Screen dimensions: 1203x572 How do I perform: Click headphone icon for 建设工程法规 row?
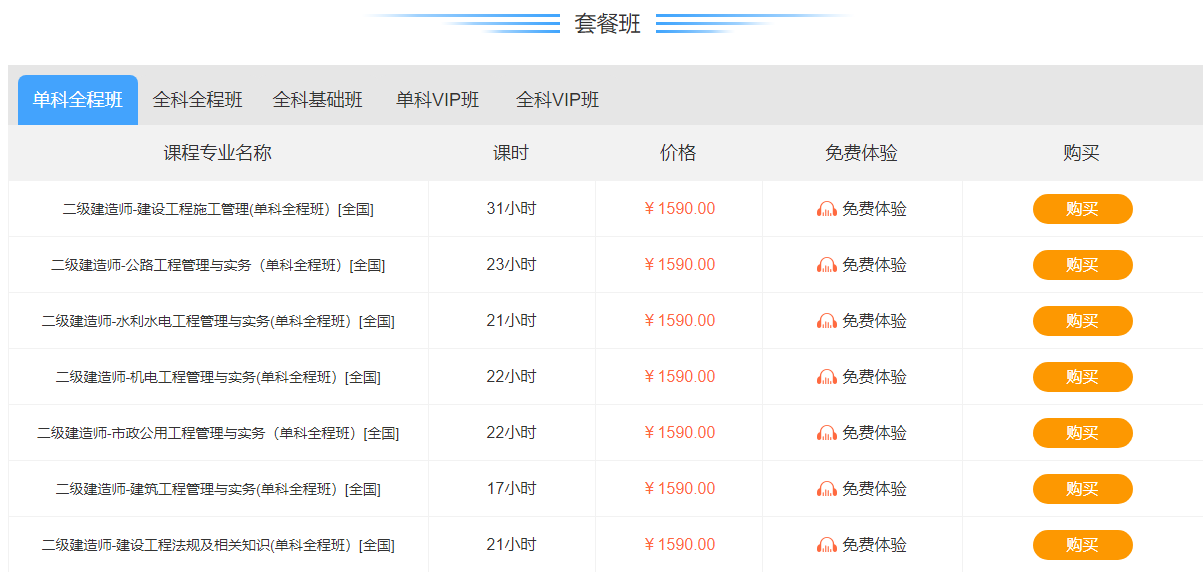pyautogui.click(x=827, y=545)
